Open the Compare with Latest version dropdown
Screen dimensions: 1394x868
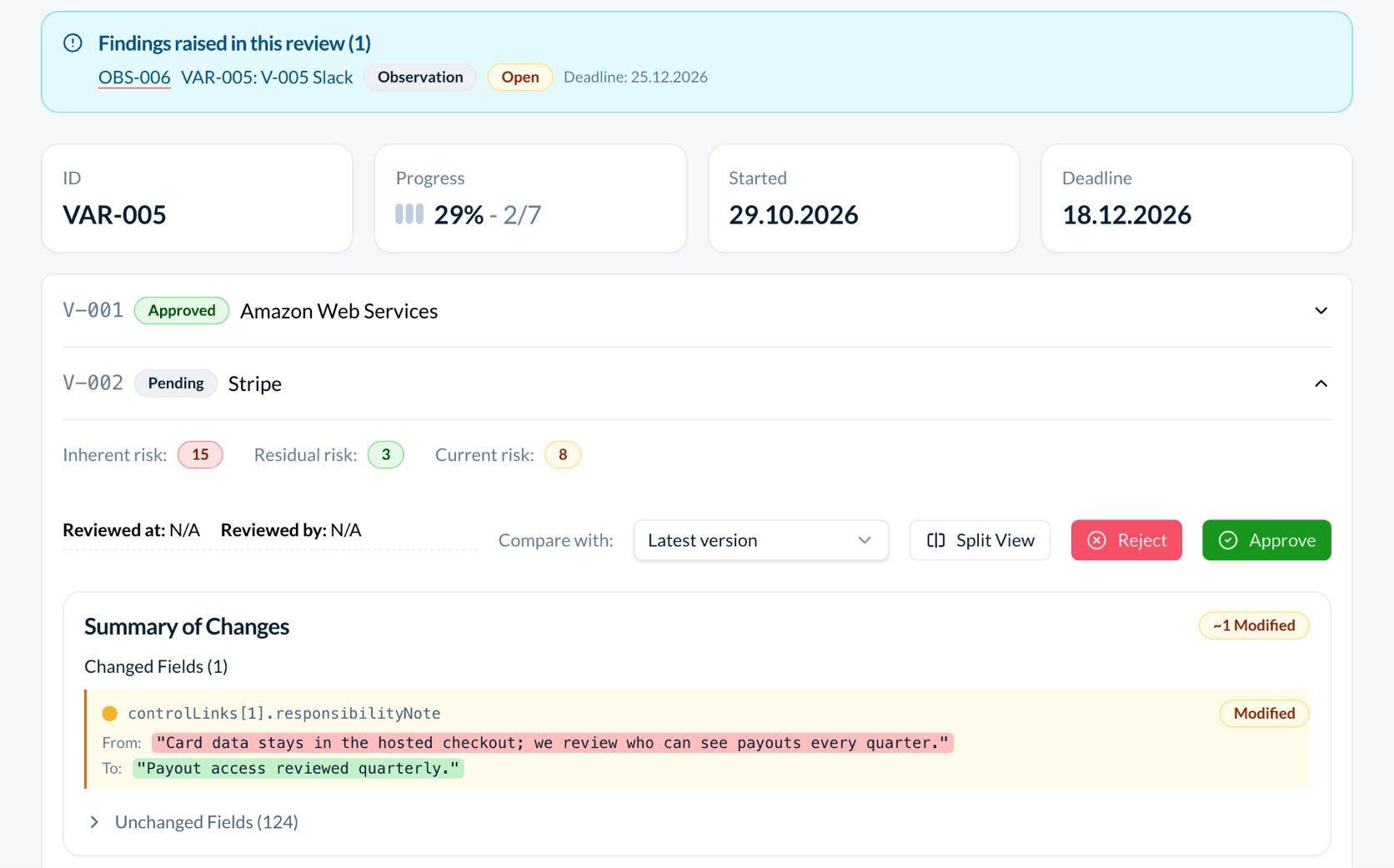coord(761,540)
